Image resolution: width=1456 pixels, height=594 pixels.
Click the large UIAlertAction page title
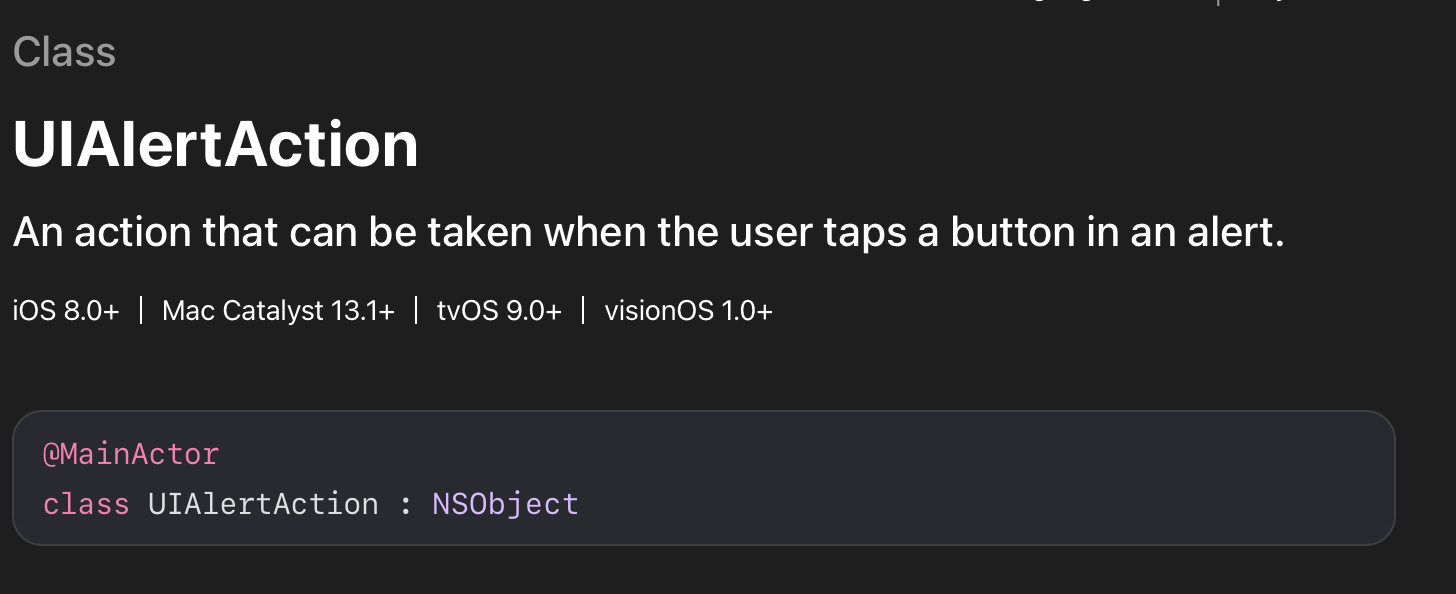[x=215, y=145]
